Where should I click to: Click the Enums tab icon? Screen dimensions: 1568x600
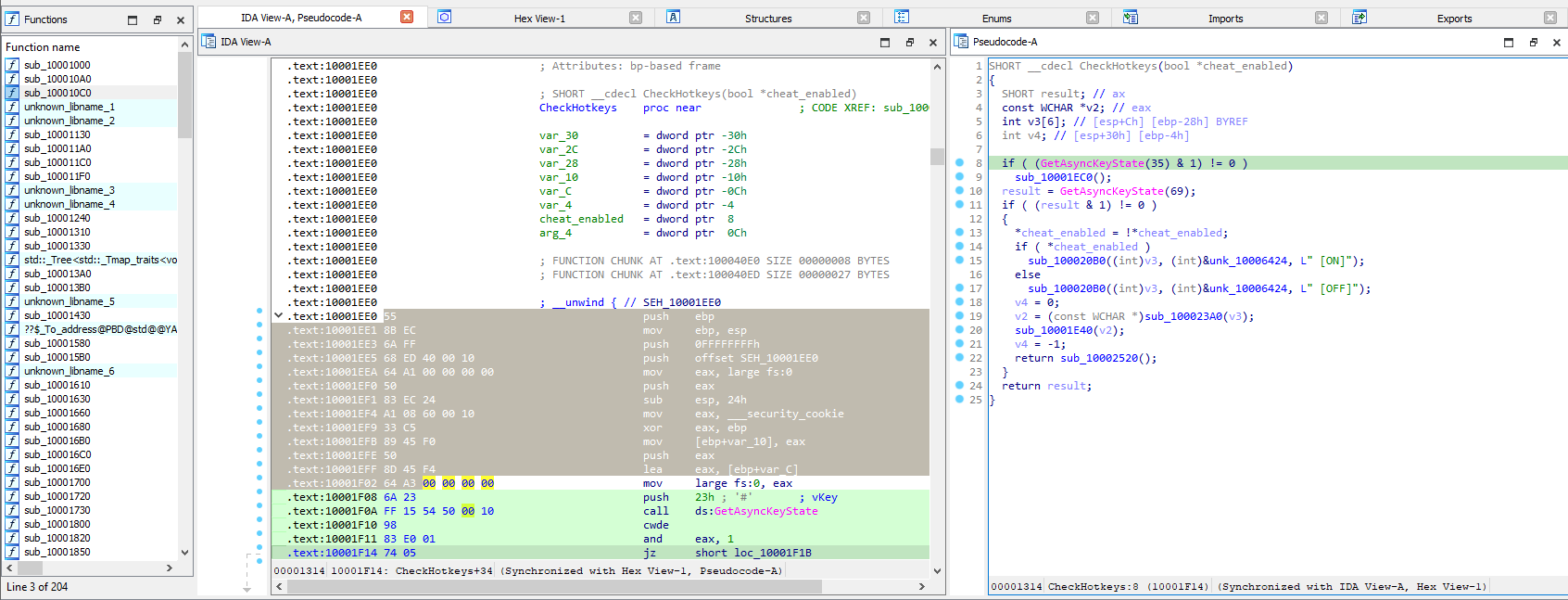902,18
